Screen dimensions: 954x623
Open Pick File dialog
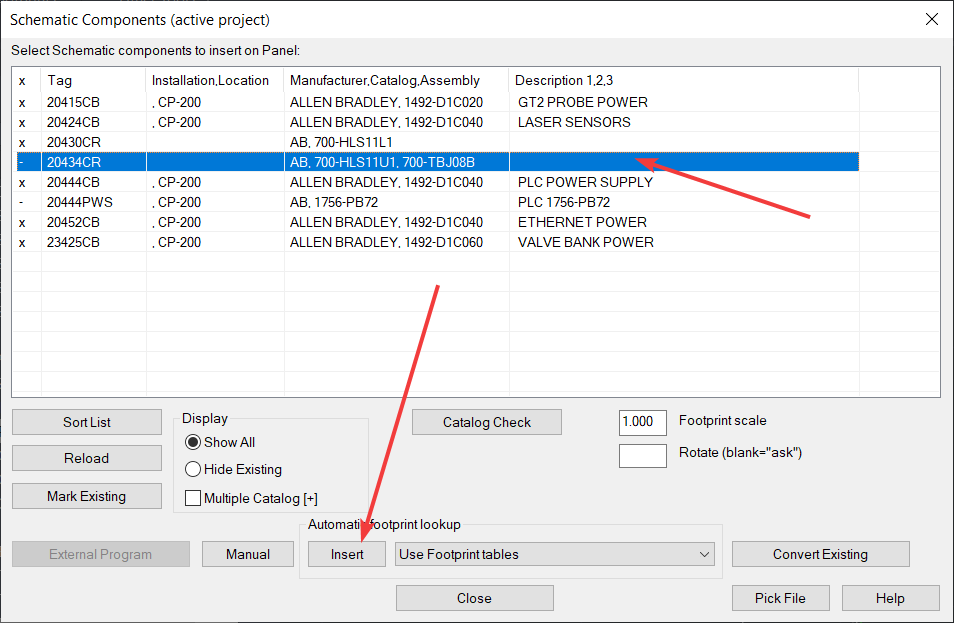pyautogui.click(x=781, y=598)
